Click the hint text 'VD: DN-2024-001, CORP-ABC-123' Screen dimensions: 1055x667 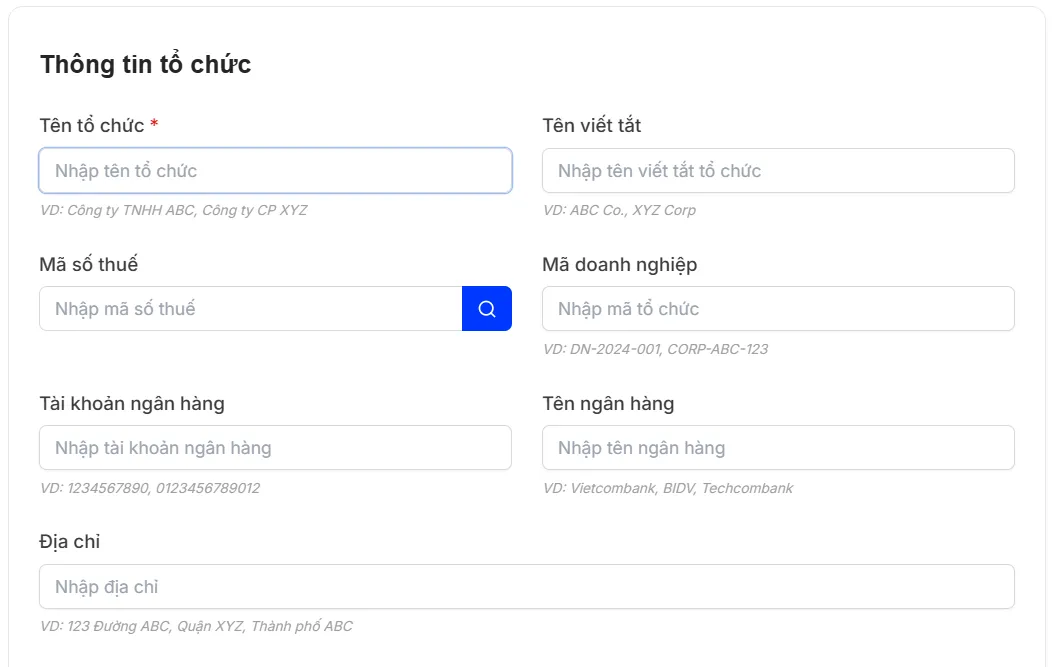(x=656, y=349)
